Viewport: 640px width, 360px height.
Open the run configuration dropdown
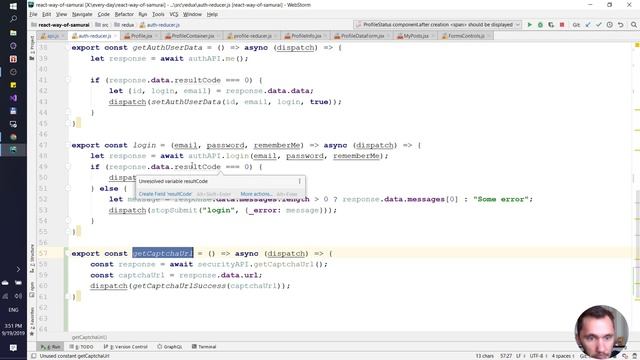[x=437, y=25]
